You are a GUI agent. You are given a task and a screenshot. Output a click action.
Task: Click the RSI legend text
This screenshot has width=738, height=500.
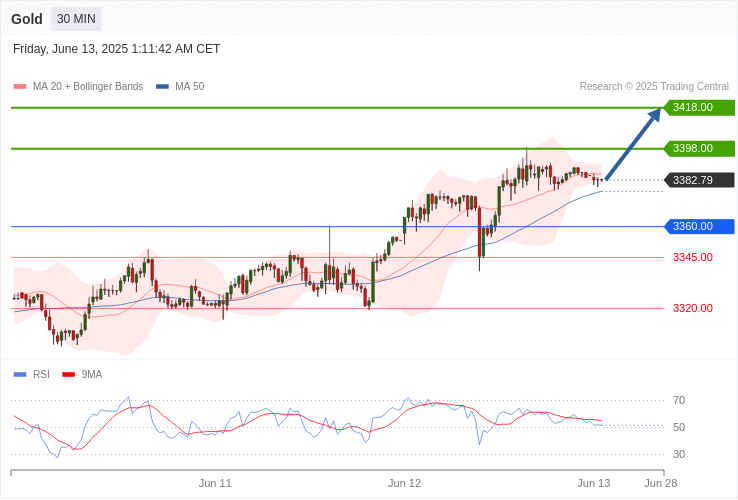[41, 375]
